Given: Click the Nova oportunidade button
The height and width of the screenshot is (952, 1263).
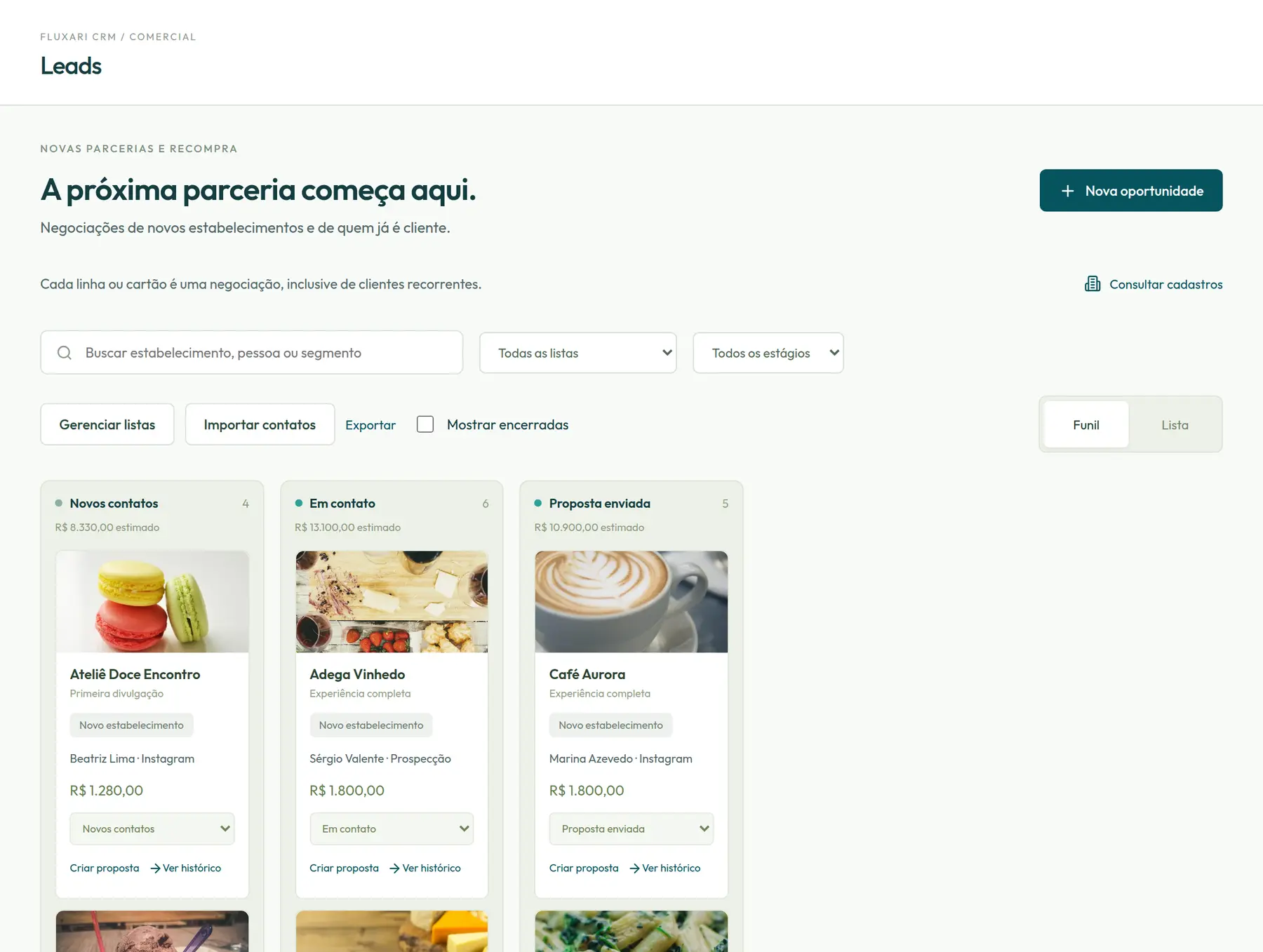Looking at the screenshot, I should click(x=1131, y=190).
